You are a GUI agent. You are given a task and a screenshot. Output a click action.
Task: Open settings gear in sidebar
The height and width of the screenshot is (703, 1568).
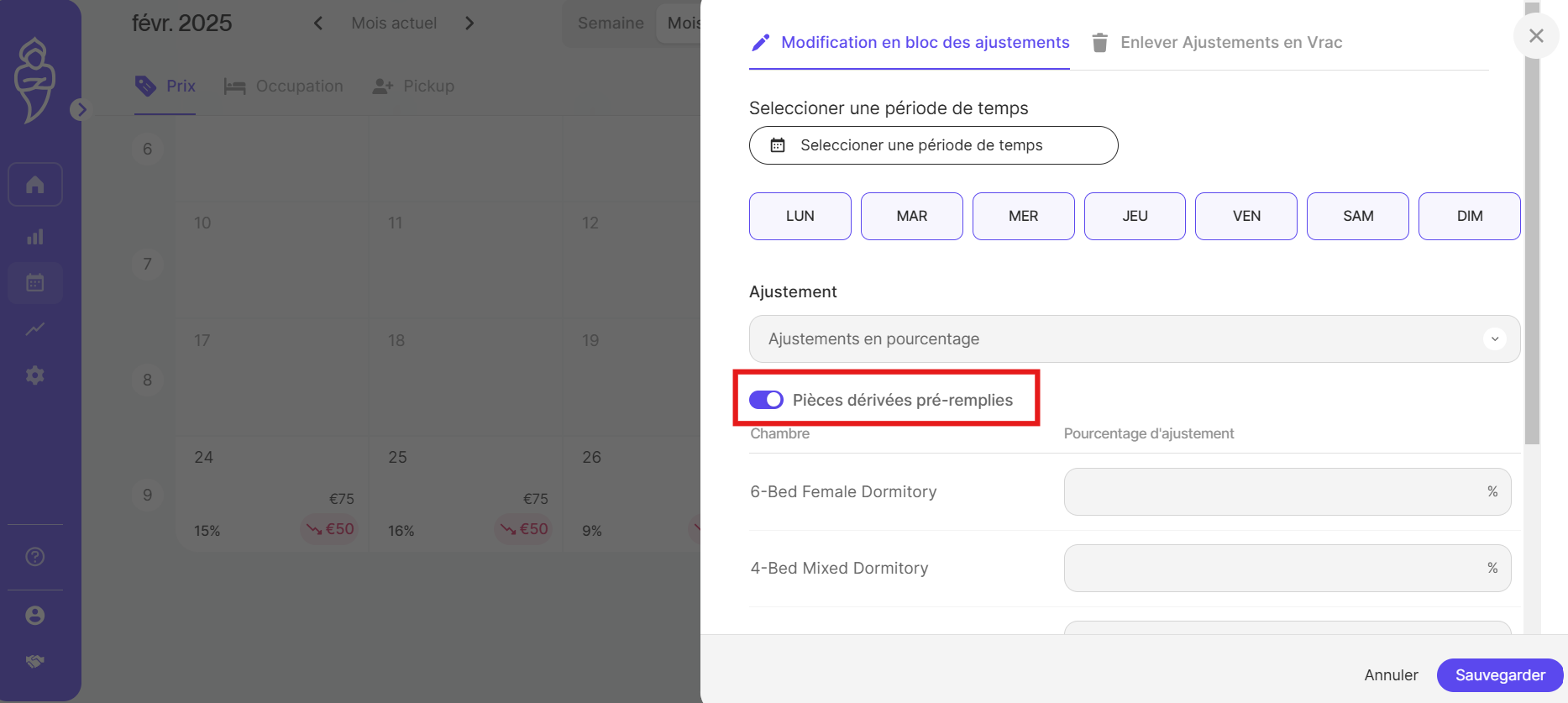coord(35,375)
